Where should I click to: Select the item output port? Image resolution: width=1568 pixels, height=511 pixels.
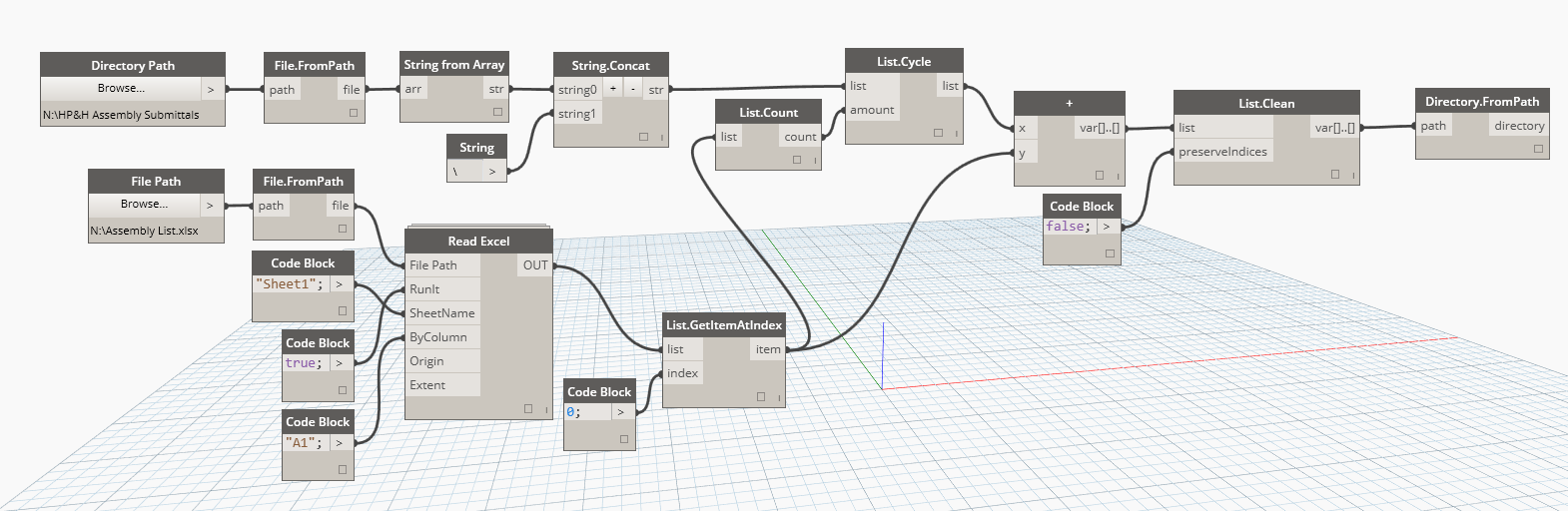[768, 349]
